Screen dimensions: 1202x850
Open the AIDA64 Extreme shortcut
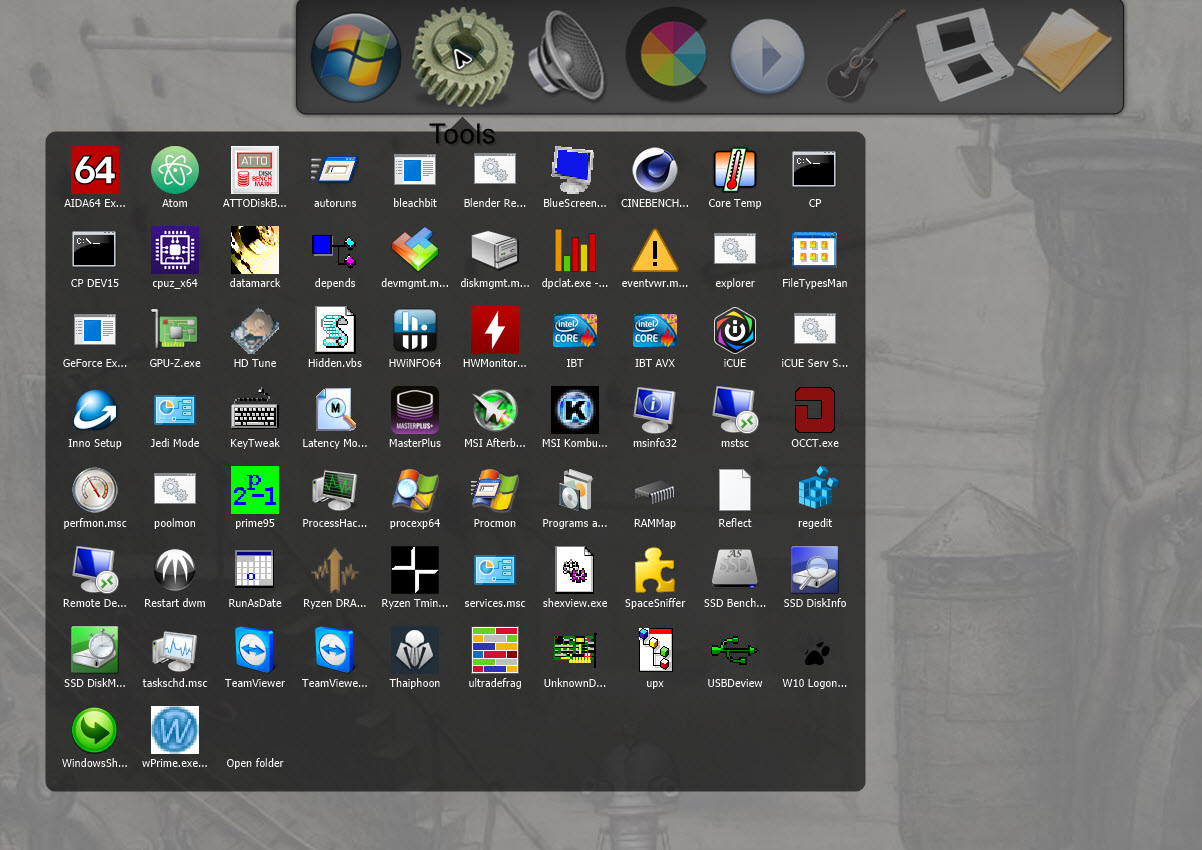coord(95,170)
